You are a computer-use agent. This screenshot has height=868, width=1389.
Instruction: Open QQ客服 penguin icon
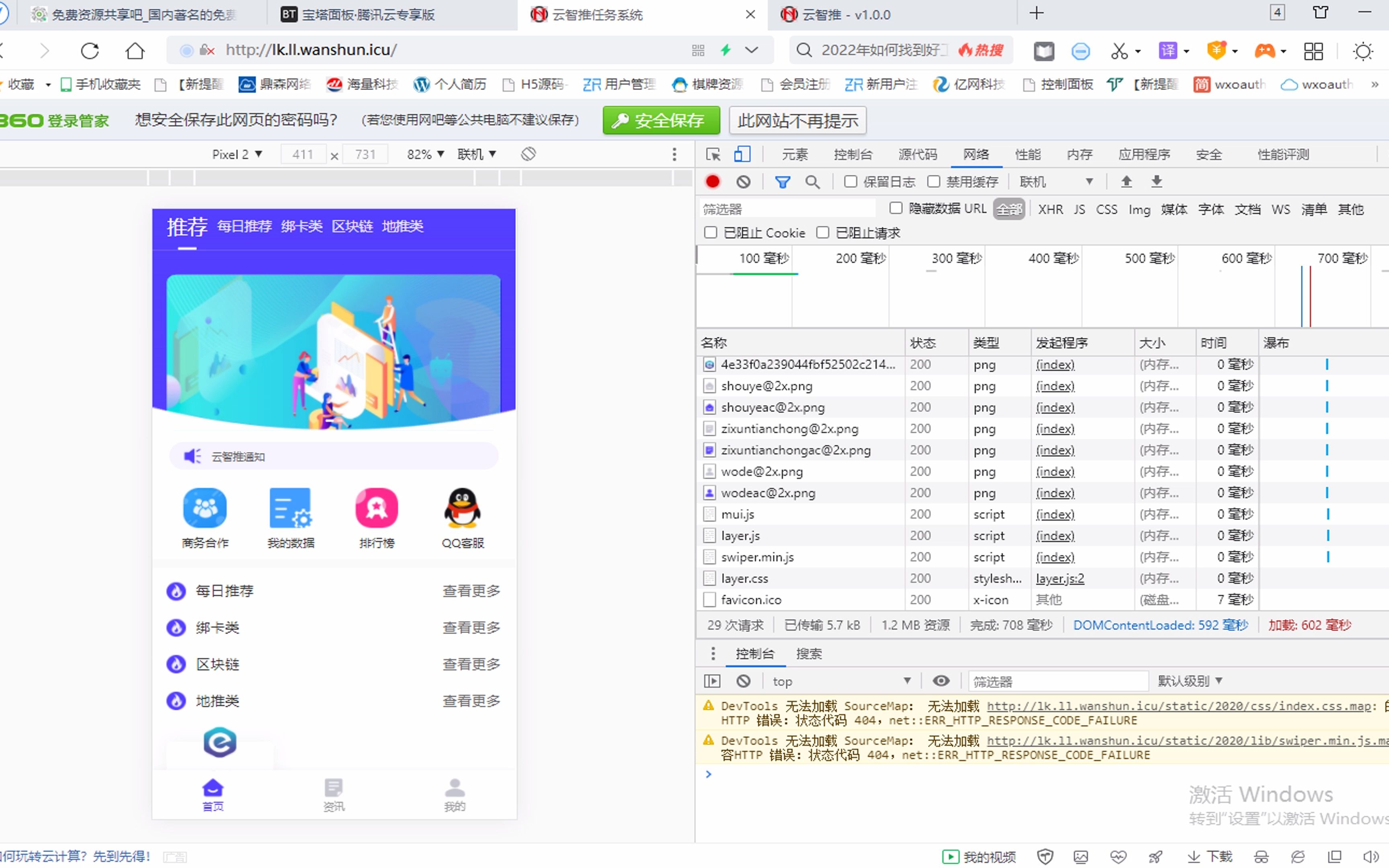pos(463,508)
